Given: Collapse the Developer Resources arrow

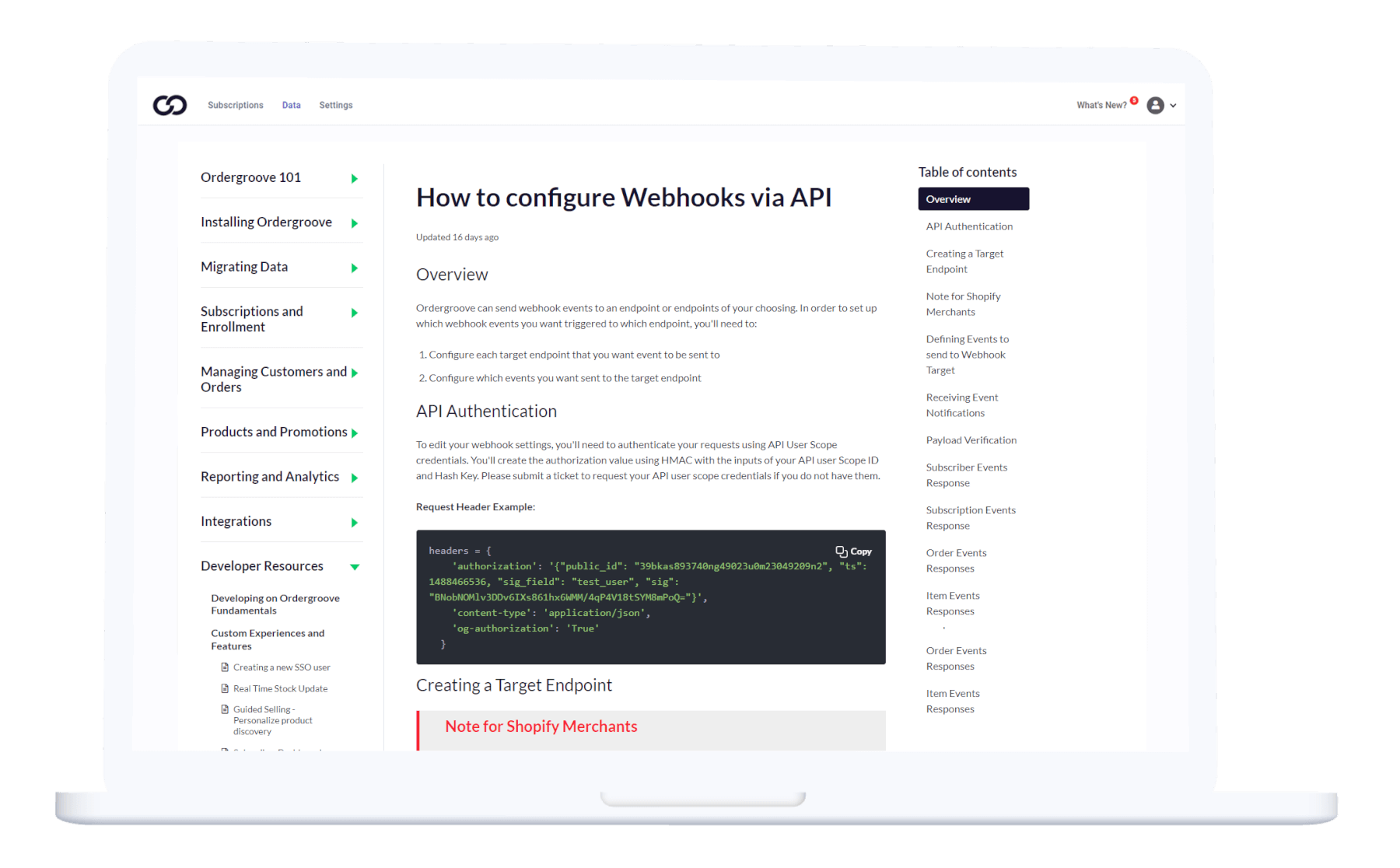Looking at the screenshot, I should (355, 567).
